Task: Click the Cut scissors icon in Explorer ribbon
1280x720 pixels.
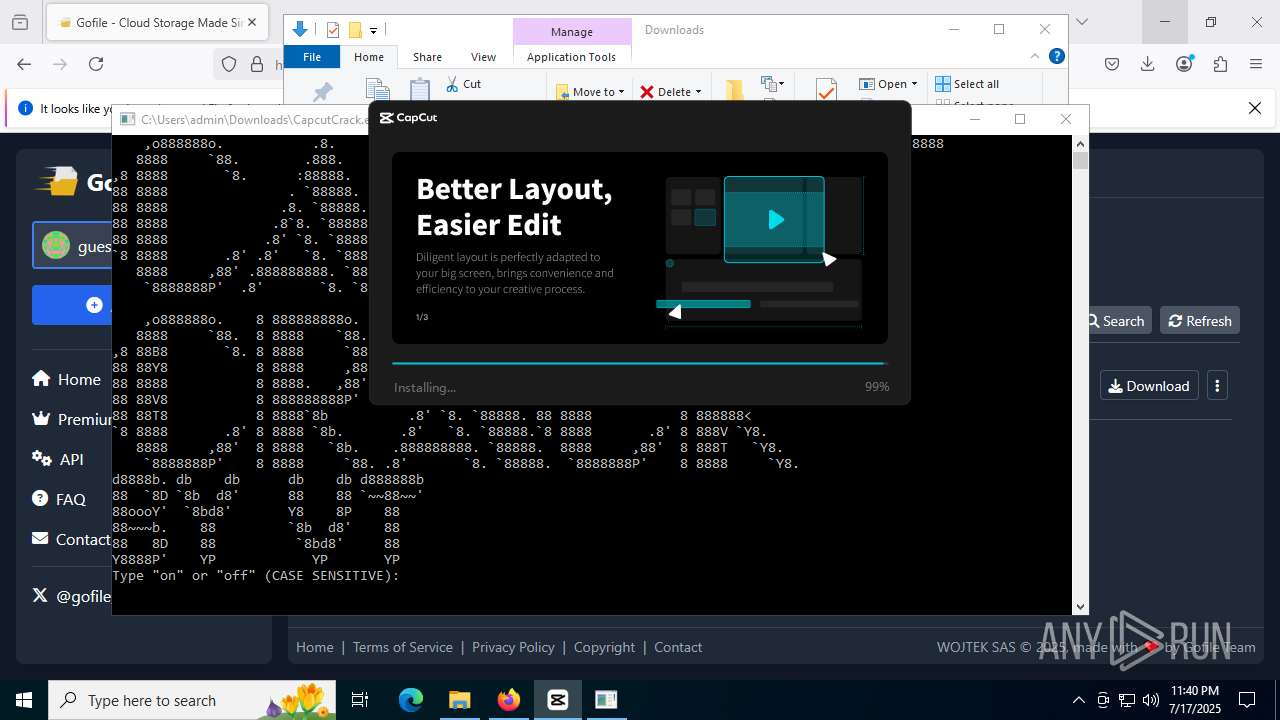Action: pos(451,84)
